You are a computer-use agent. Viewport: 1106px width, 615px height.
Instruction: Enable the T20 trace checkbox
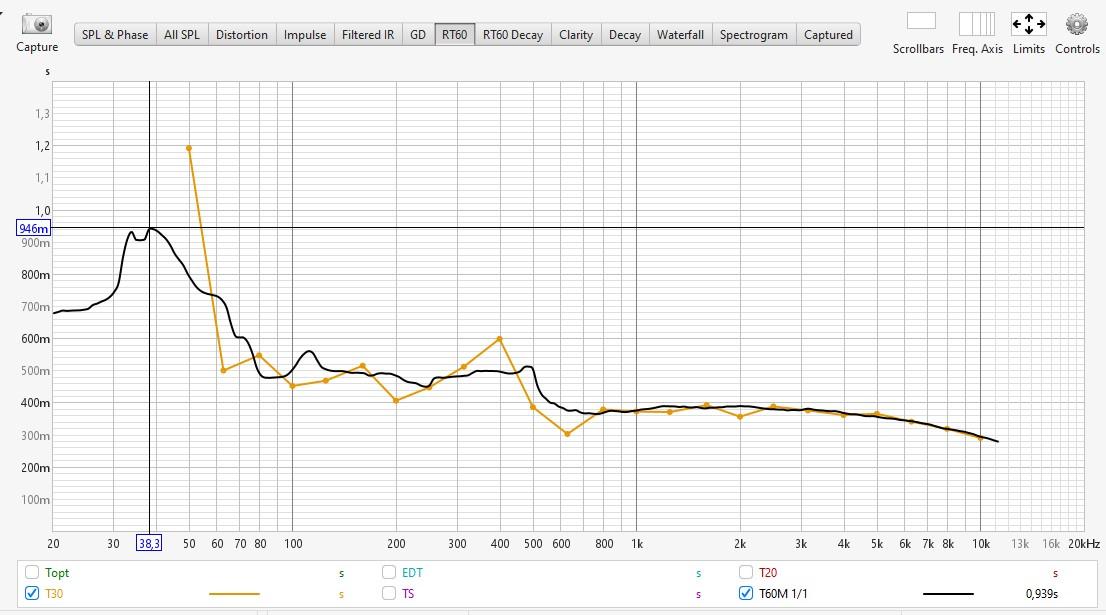coord(747,573)
